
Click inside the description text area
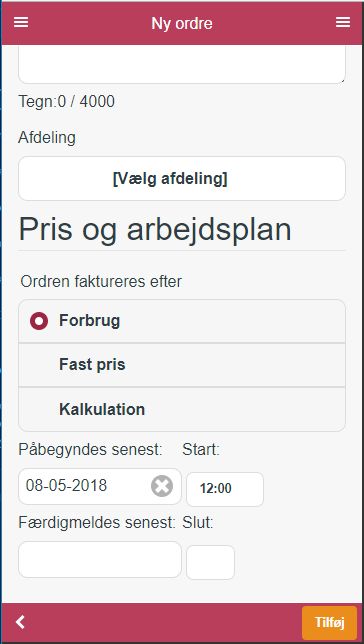(182, 65)
